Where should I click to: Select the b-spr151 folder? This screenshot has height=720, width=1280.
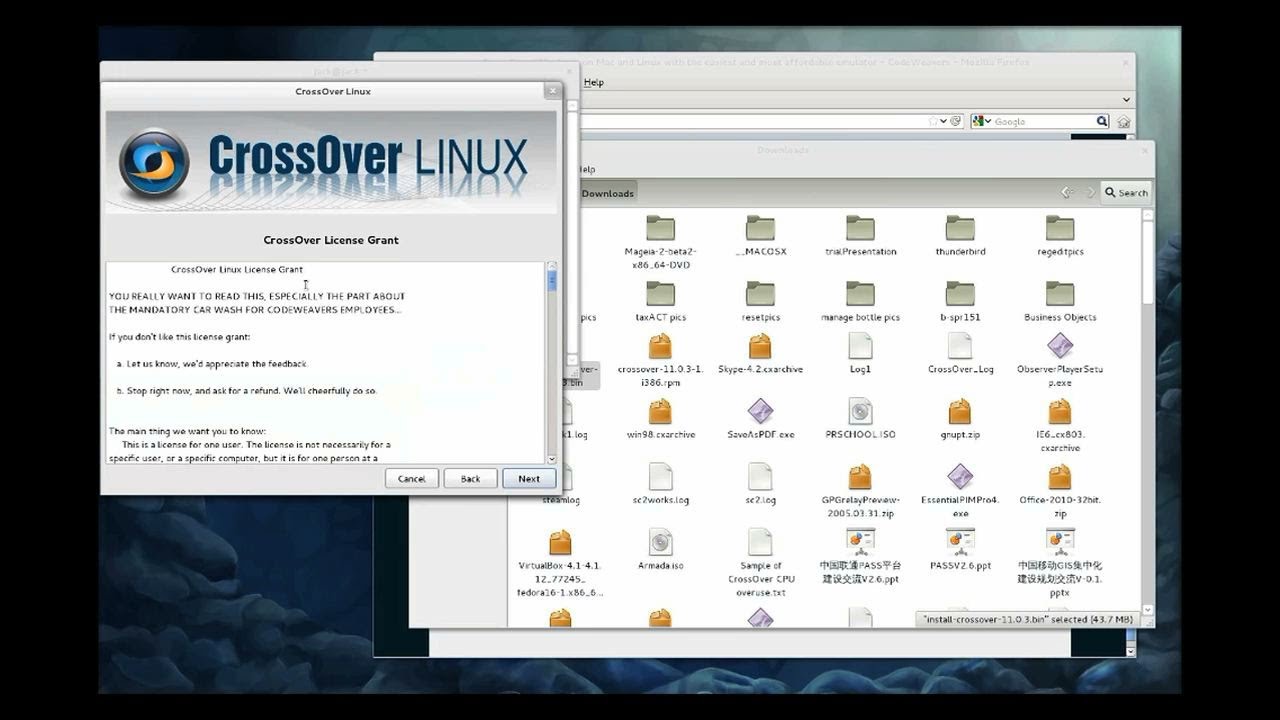click(x=960, y=293)
